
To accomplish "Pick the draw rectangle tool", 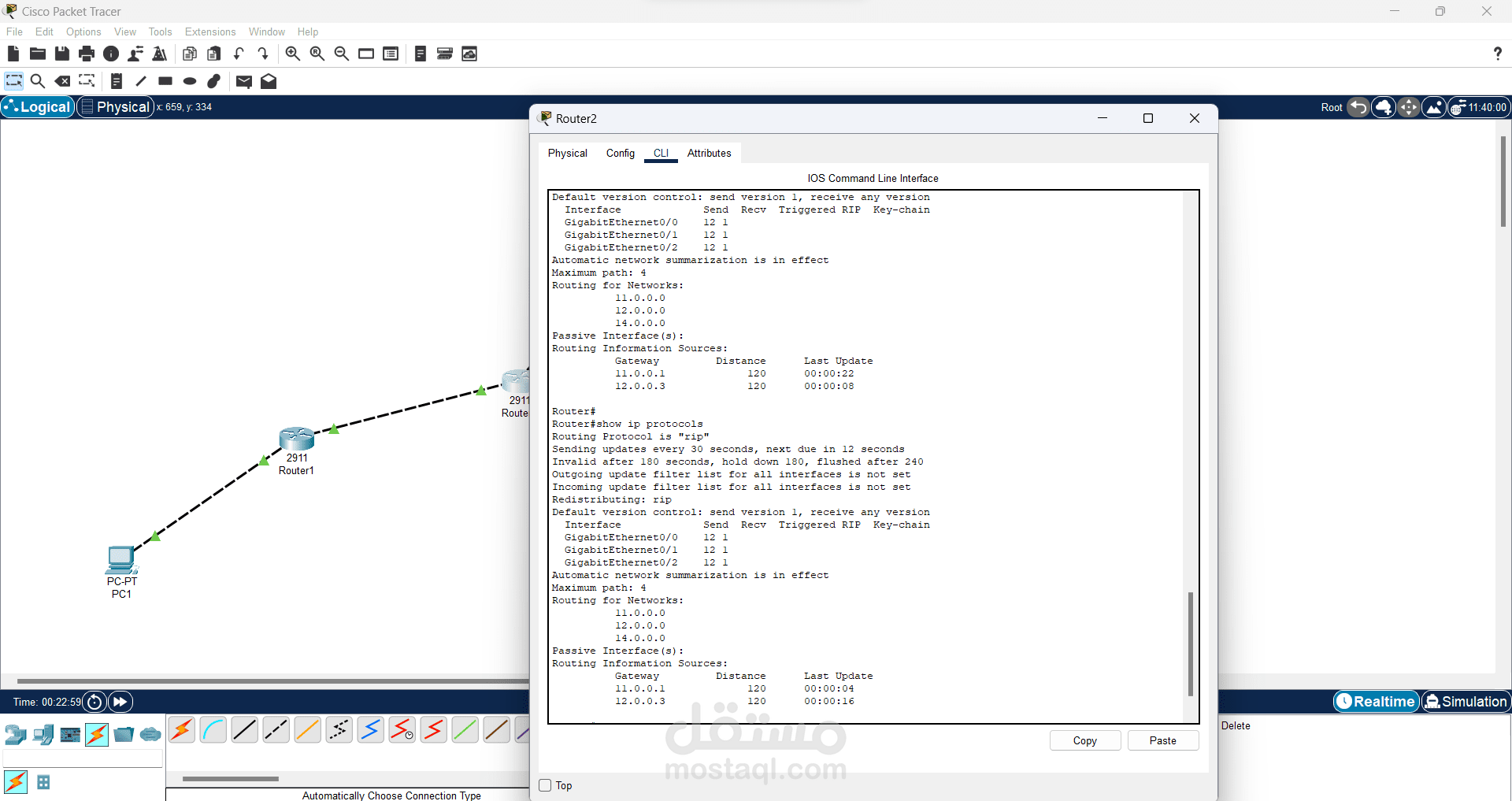I will (165, 81).
